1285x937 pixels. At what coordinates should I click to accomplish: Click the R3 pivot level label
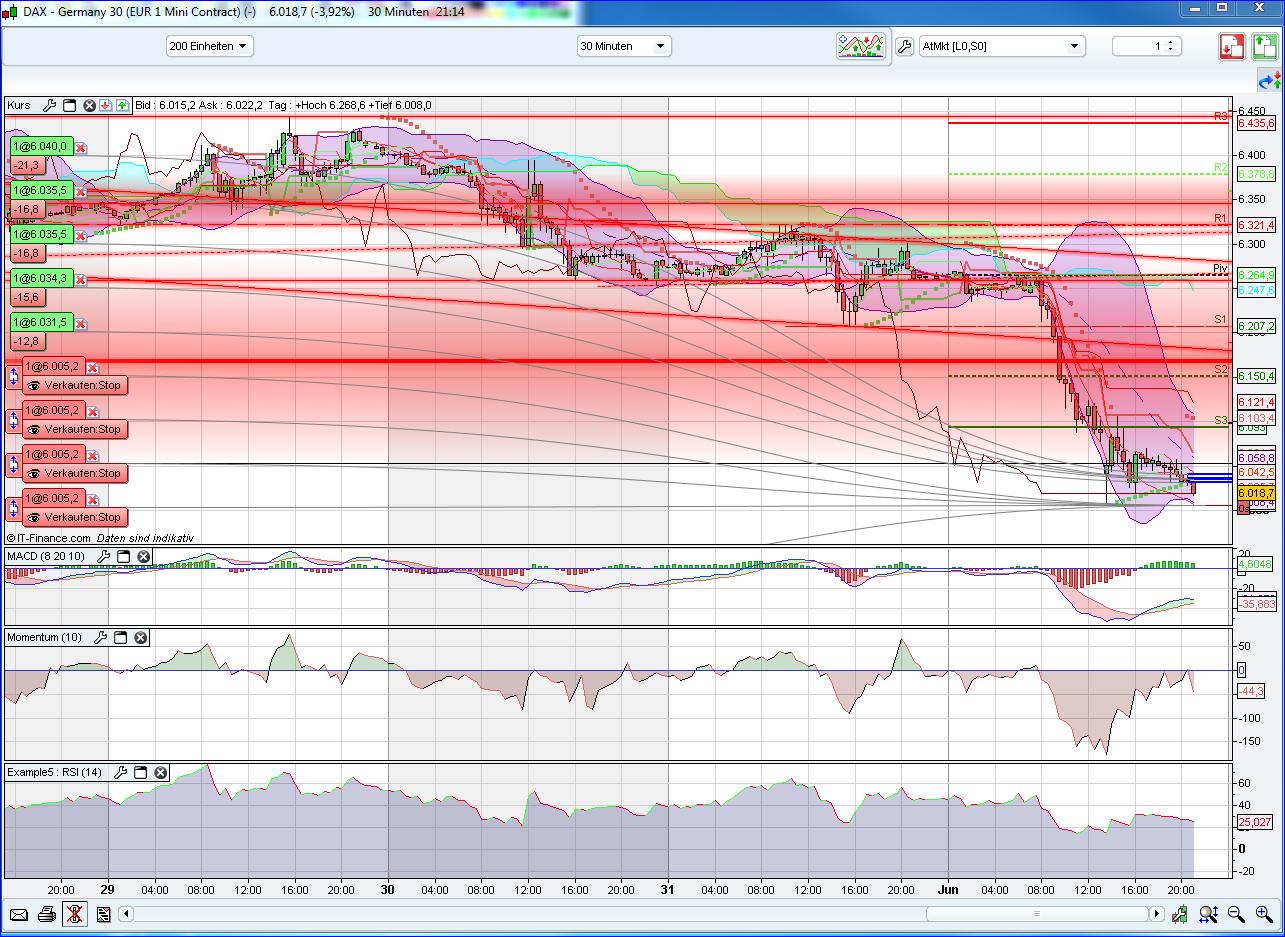pos(1221,117)
